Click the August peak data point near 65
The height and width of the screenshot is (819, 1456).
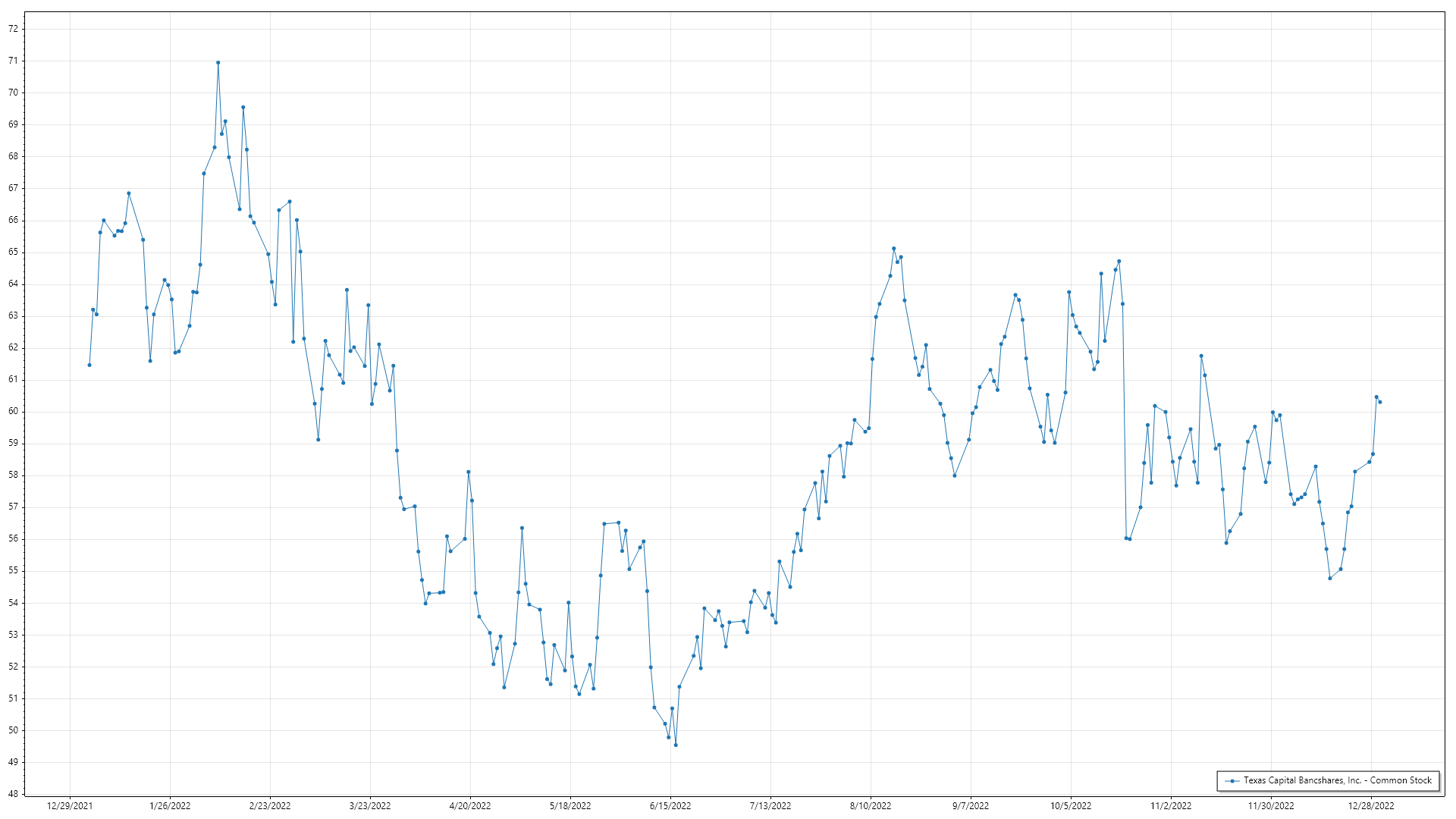(x=893, y=249)
